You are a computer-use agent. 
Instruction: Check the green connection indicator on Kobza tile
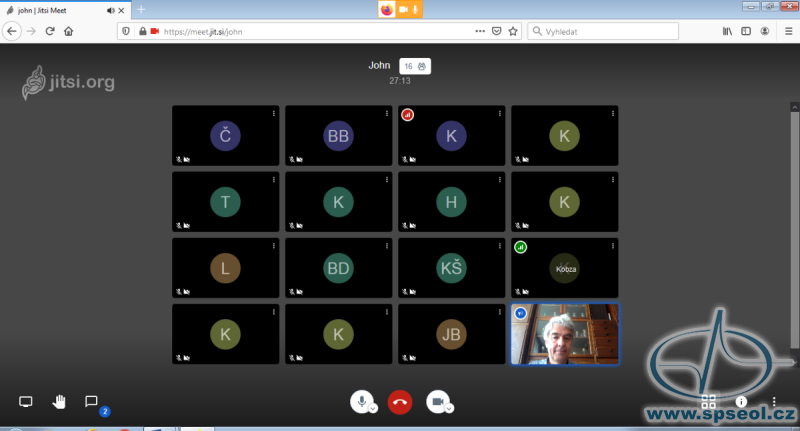(520, 247)
